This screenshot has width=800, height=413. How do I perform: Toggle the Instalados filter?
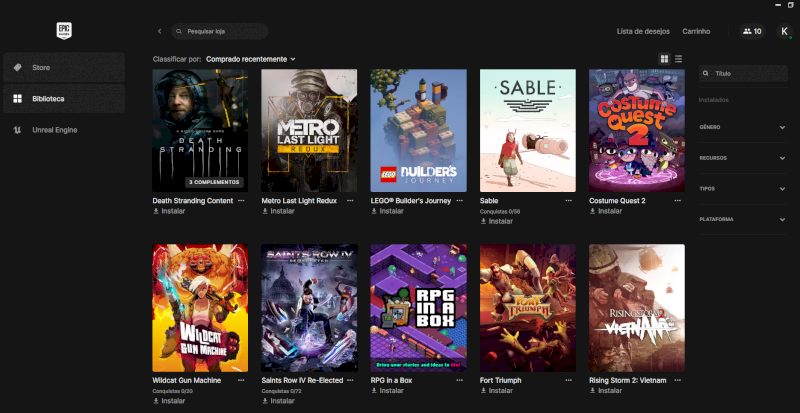pyautogui.click(x=713, y=100)
